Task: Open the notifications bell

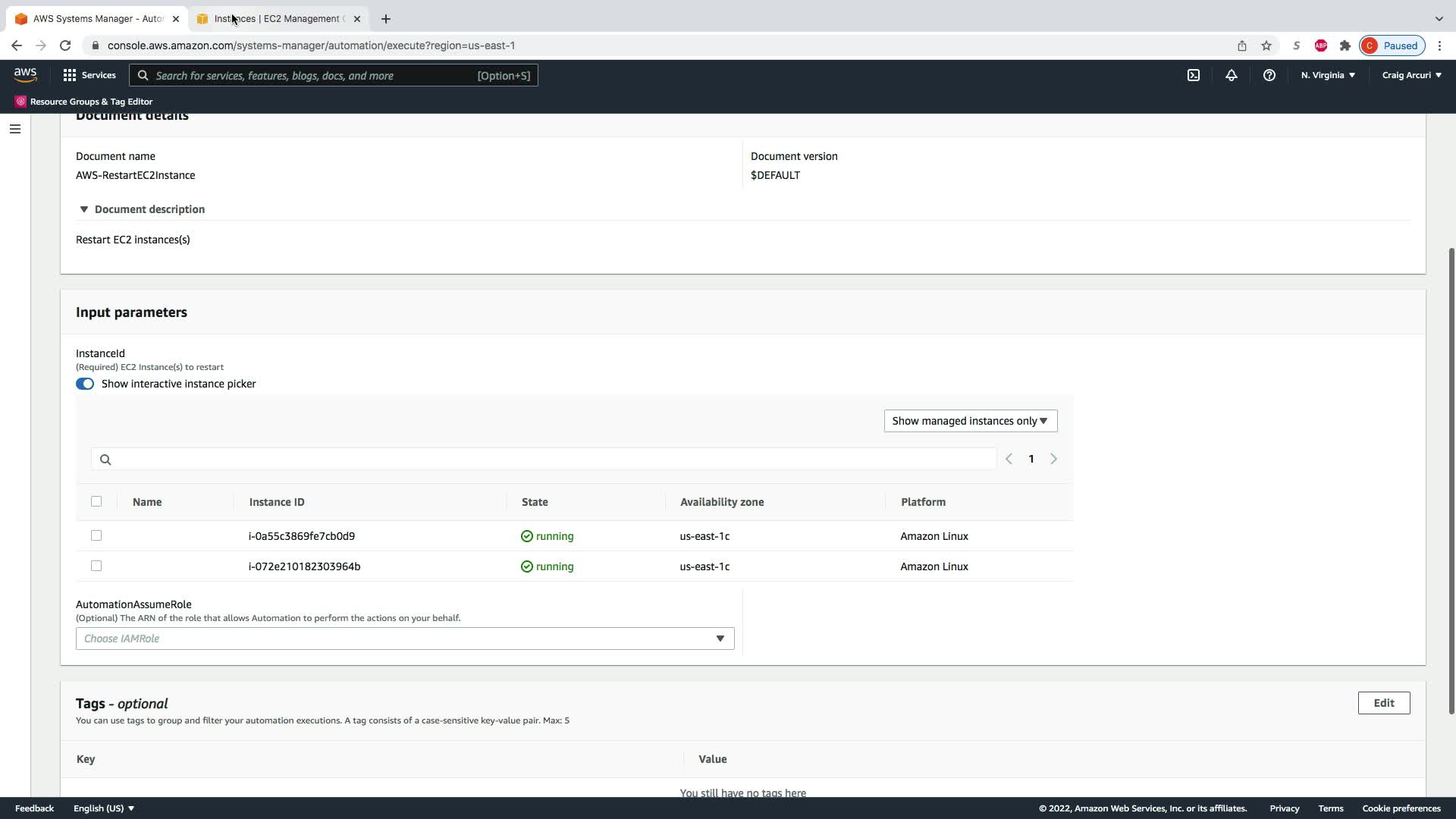Action: point(1232,75)
